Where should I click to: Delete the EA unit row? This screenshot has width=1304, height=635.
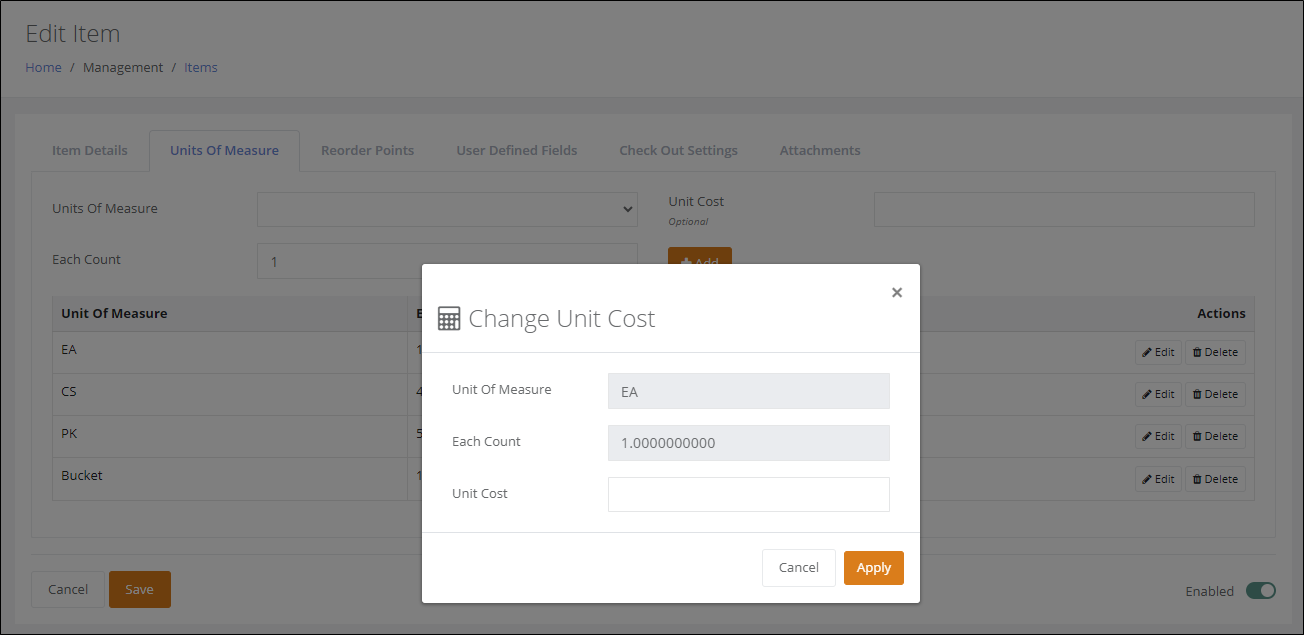[1215, 352]
